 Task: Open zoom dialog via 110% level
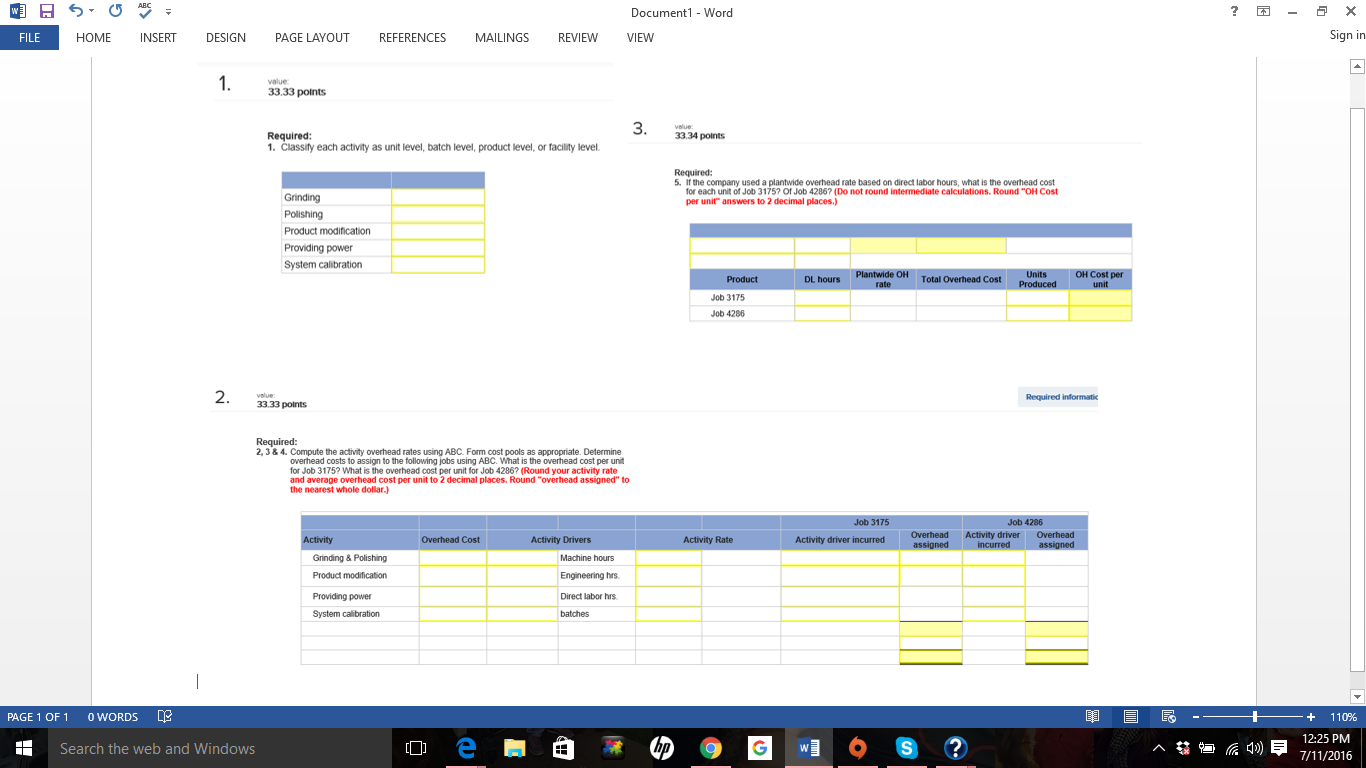1344,717
